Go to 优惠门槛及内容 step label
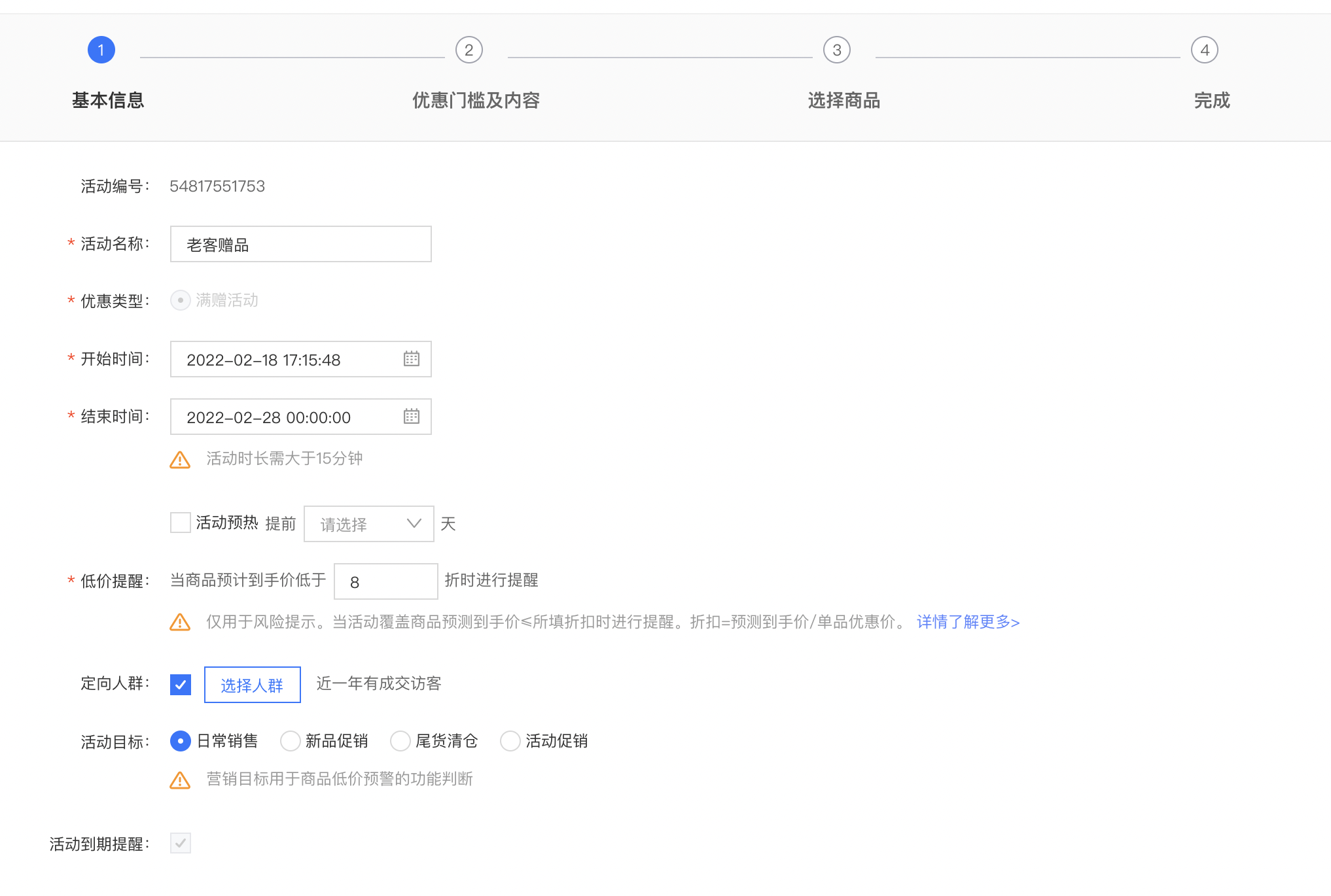 [x=476, y=101]
